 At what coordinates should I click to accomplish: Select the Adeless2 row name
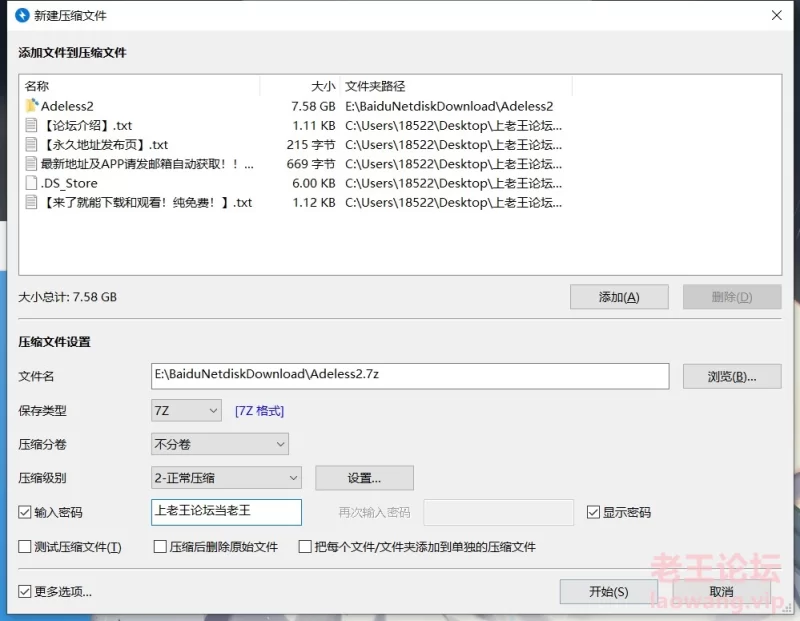(x=67, y=106)
